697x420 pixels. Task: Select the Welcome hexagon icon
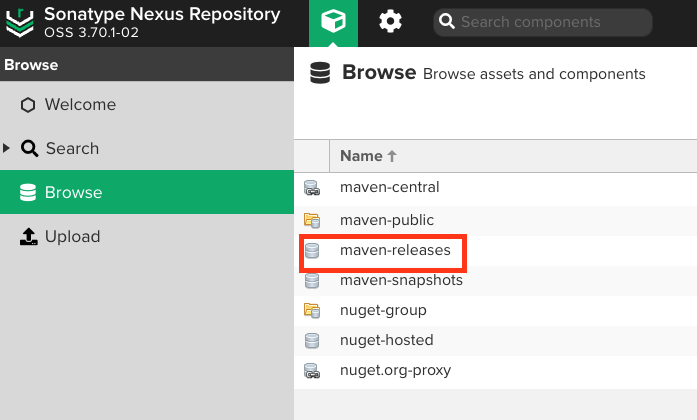28,105
